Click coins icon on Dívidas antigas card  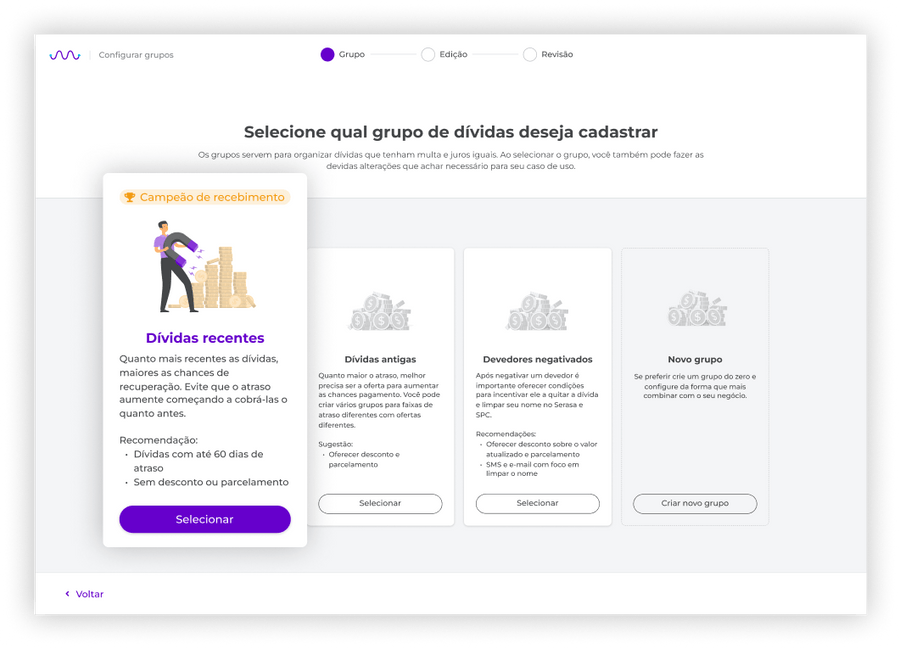(380, 310)
